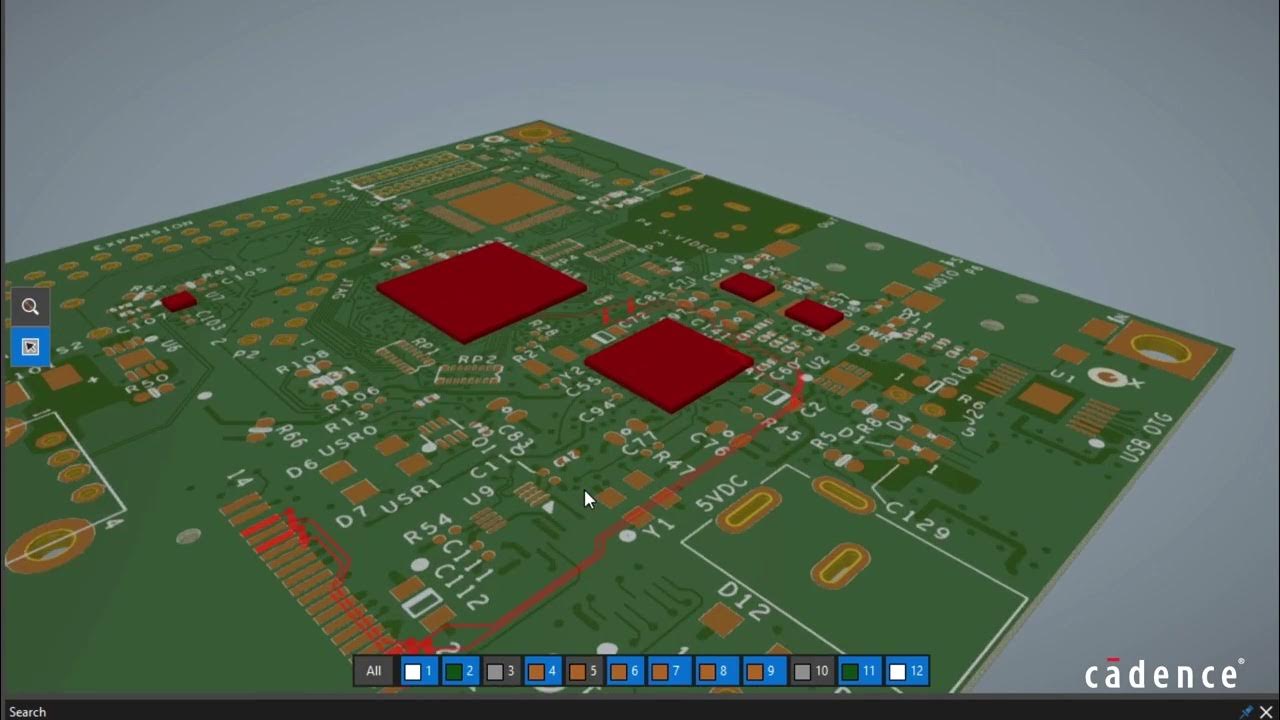Enable gray layer 10
This screenshot has width=1280, height=720.
(811, 671)
